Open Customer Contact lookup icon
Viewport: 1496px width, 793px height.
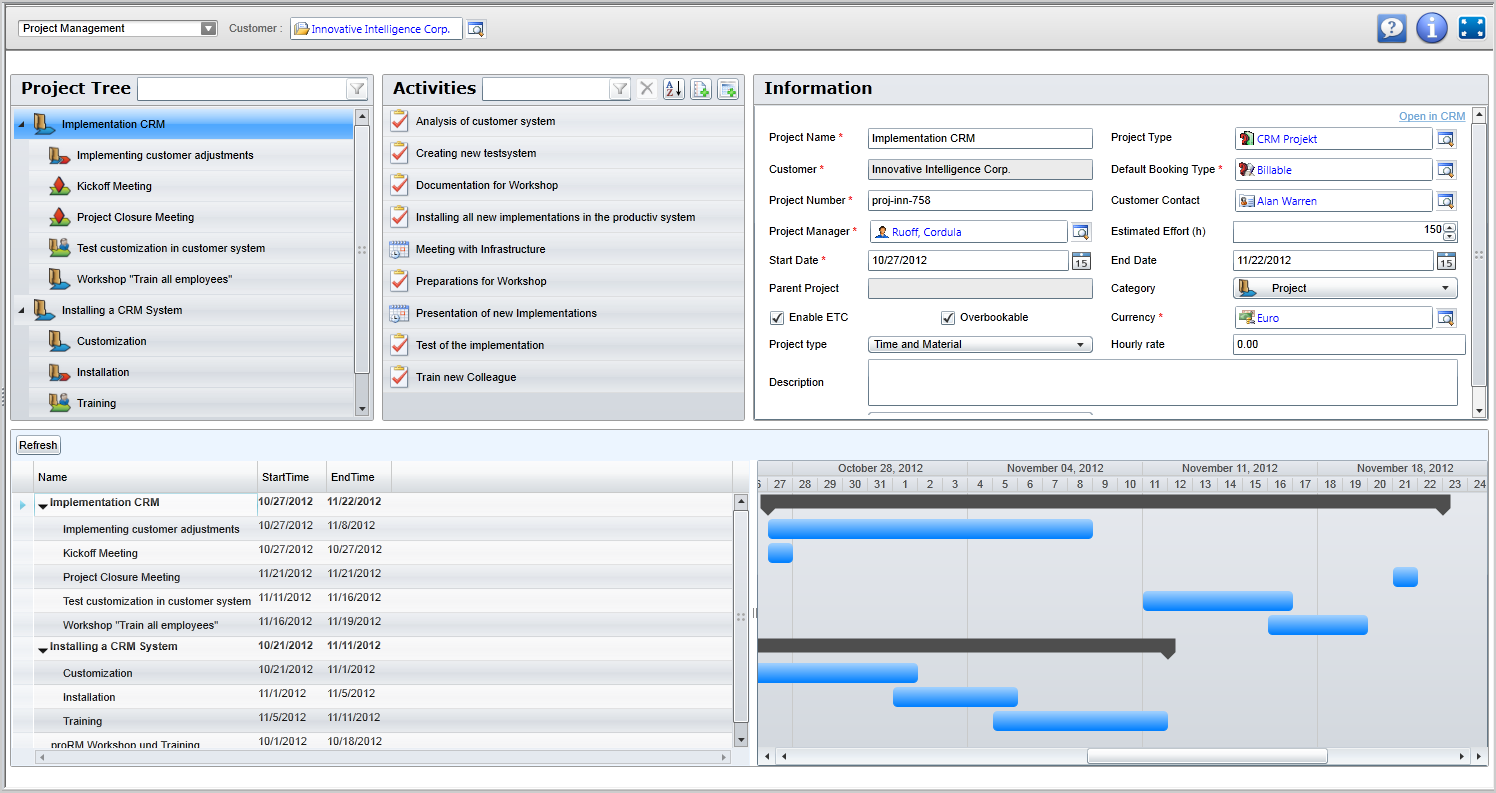[x=1447, y=201]
